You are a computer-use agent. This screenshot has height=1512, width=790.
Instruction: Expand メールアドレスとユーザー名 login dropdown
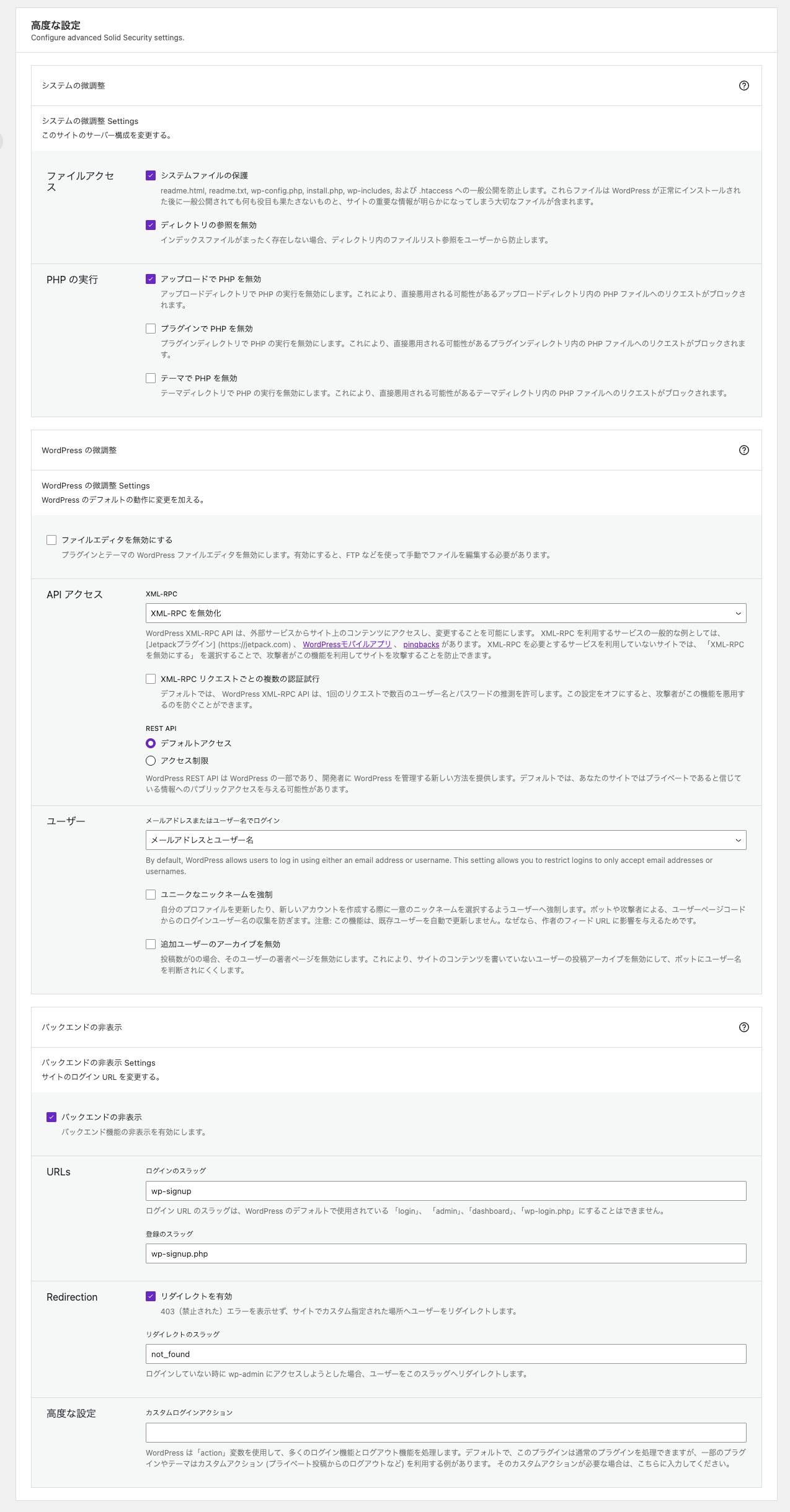(x=445, y=840)
